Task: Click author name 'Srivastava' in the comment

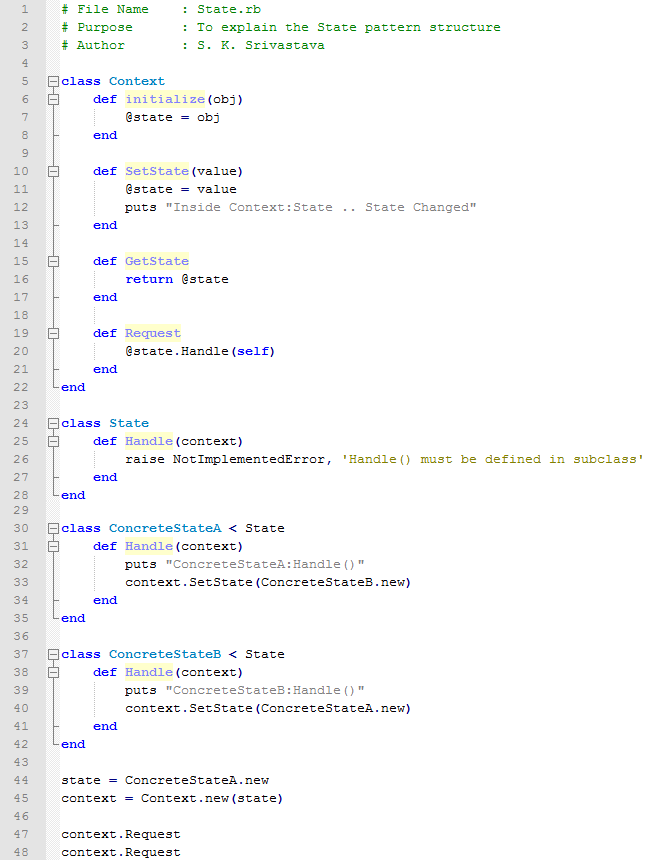Action: [x=284, y=45]
